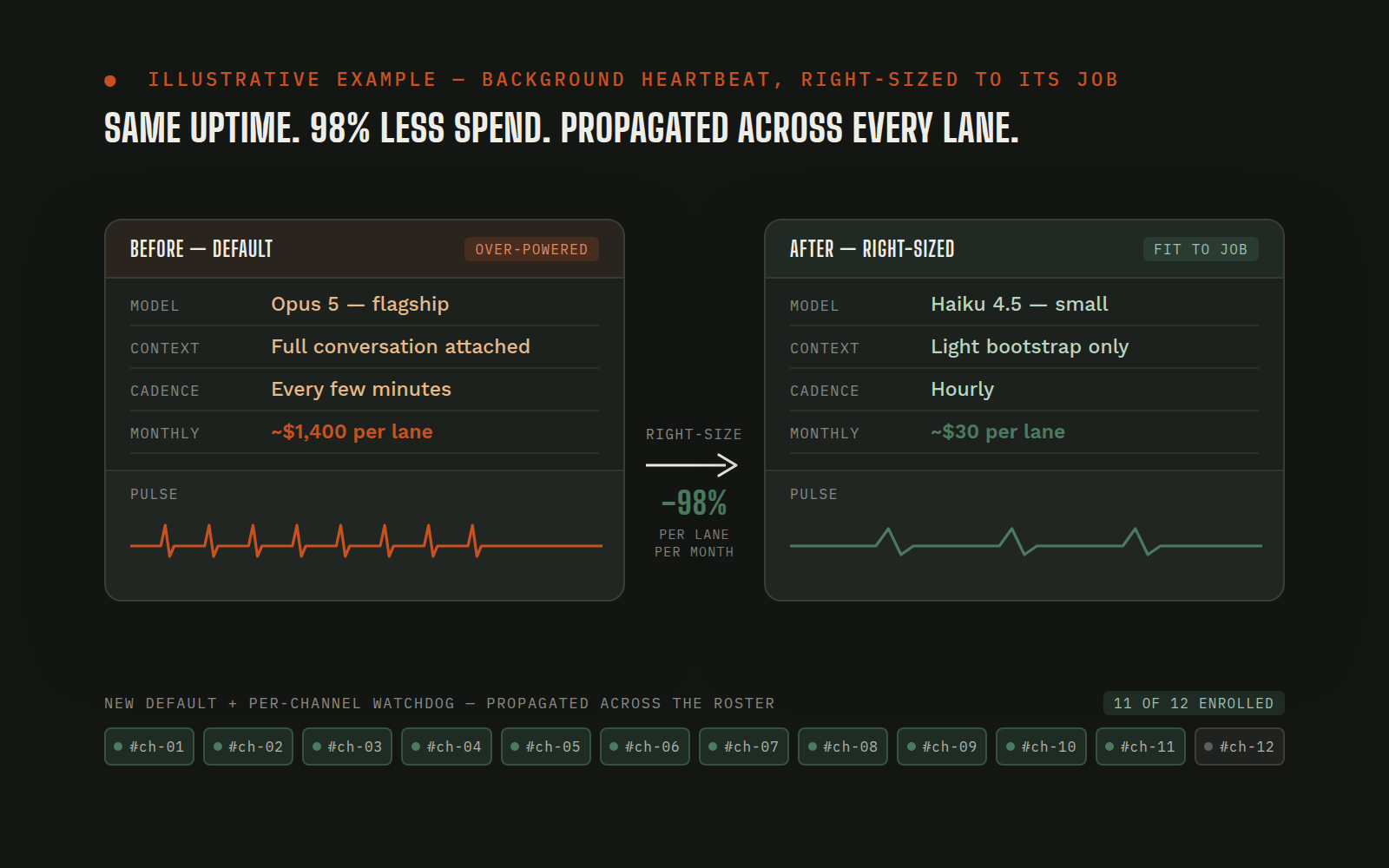The width and height of the screenshot is (1389, 868).
Task: Click the 'Hourly' cadence value
Action: 962,389
